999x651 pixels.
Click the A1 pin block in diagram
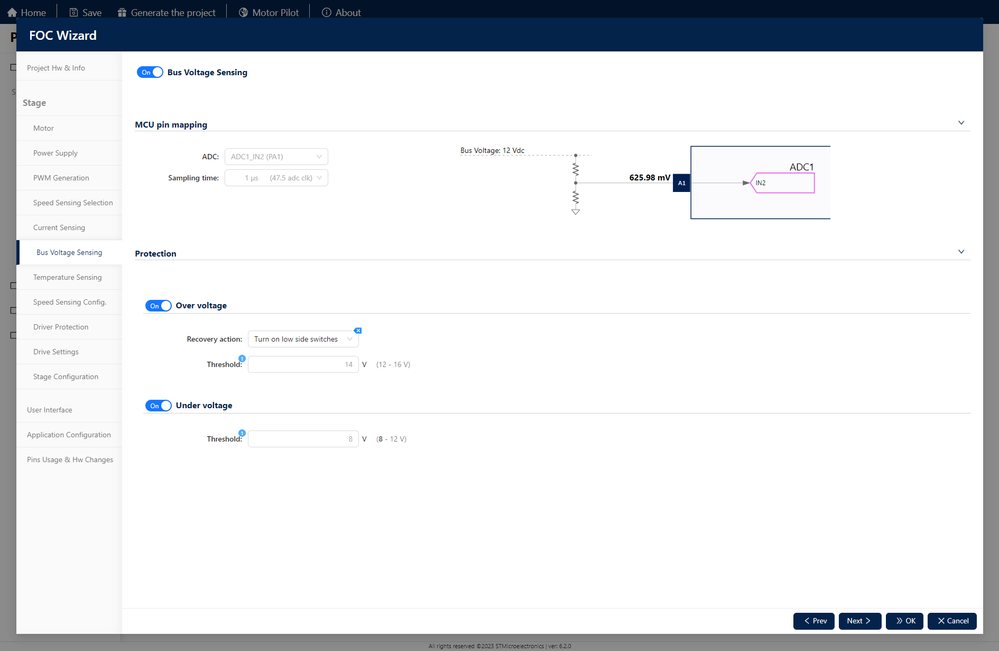[x=681, y=183]
